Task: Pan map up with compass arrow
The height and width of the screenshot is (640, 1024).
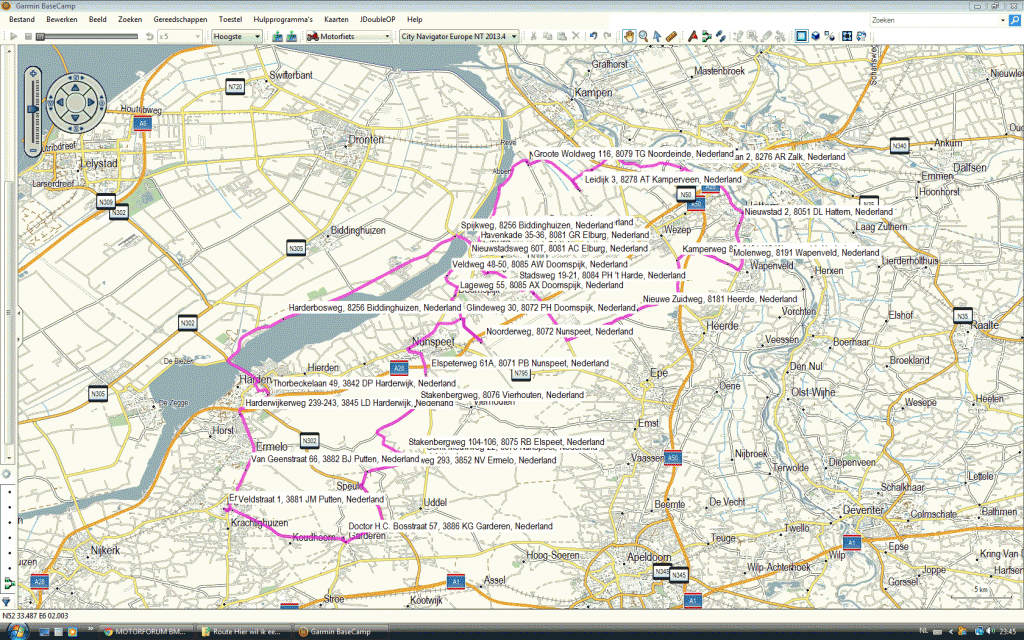Action: click(x=75, y=87)
